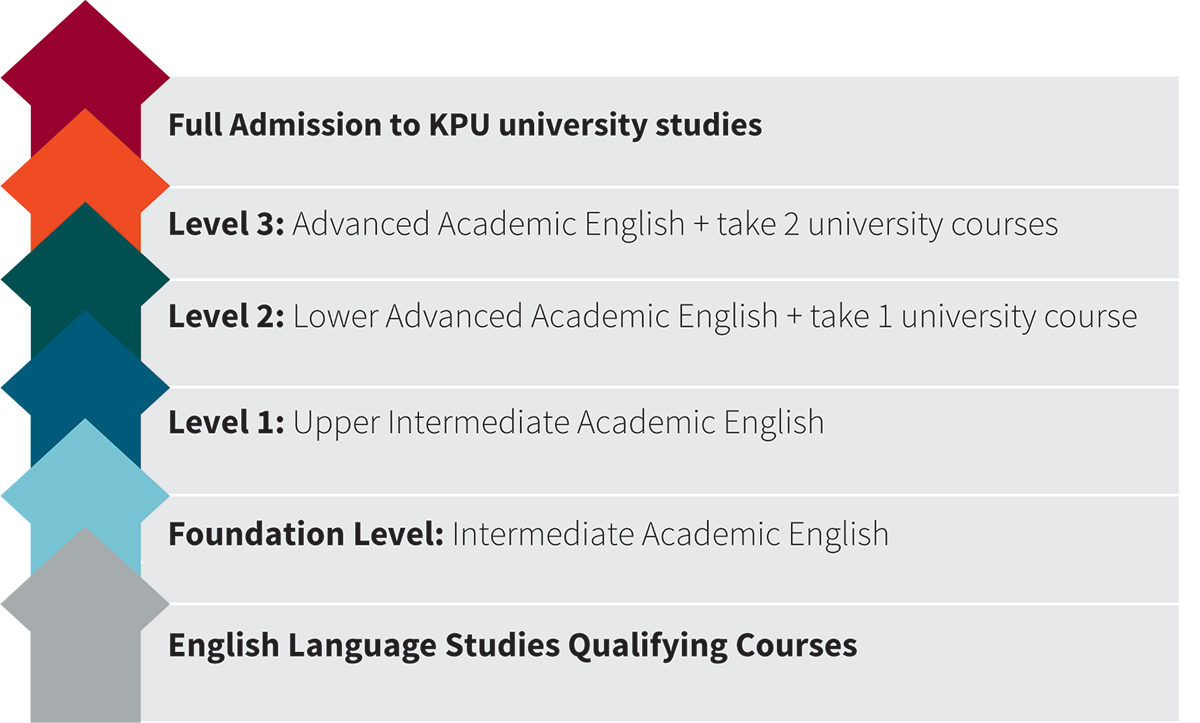Image resolution: width=1200 pixels, height=723 pixels.
Task: Select "Advanced Academic English" in Level 3 row
Action: [x=488, y=224]
